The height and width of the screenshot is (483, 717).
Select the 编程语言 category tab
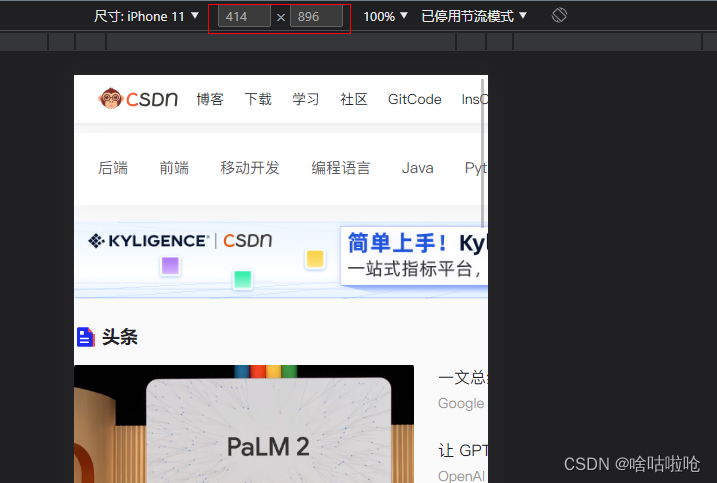(x=341, y=168)
